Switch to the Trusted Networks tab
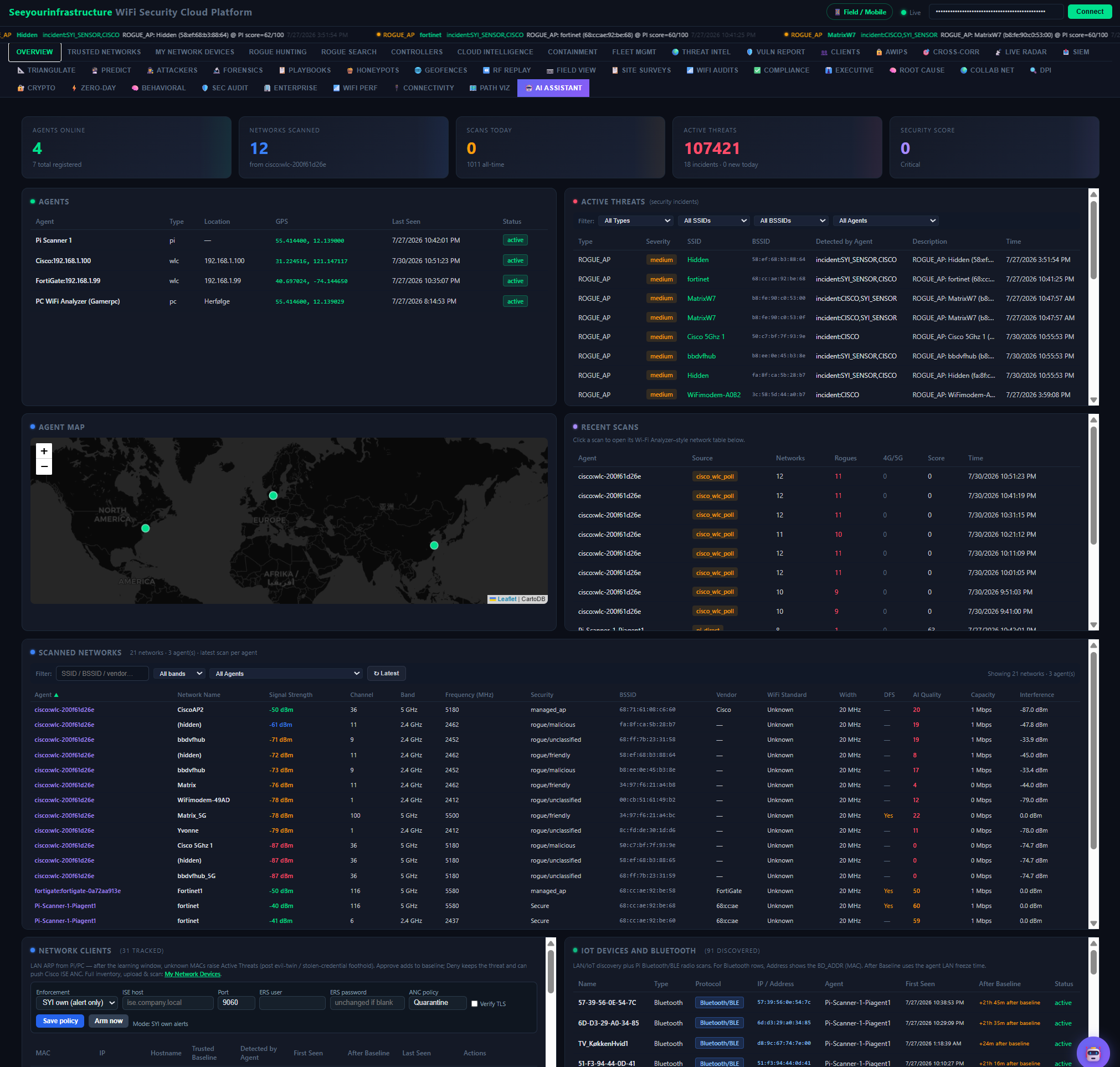 pyautogui.click(x=104, y=52)
